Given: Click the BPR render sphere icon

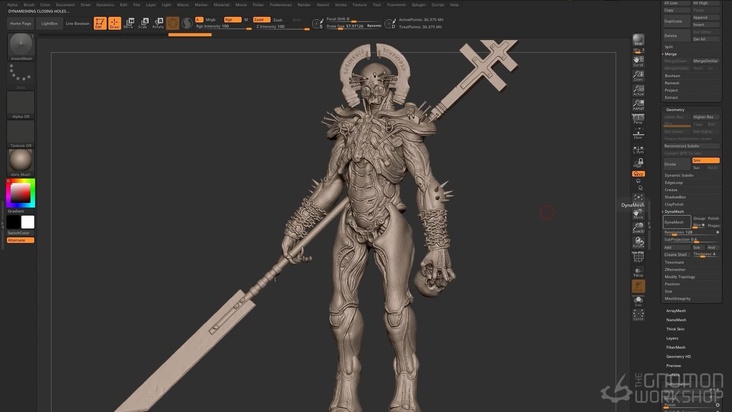Looking at the screenshot, I should pos(638,40).
